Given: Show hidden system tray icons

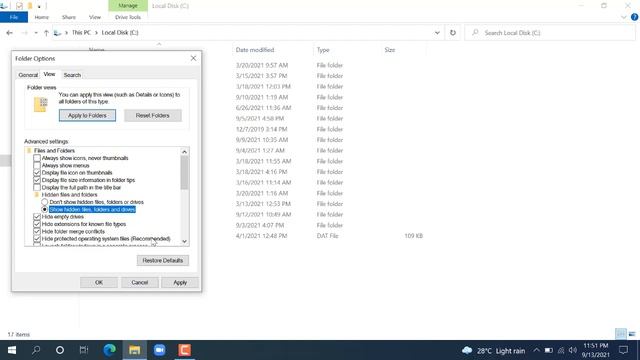Looking at the screenshot, I should [x=536, y=351].
